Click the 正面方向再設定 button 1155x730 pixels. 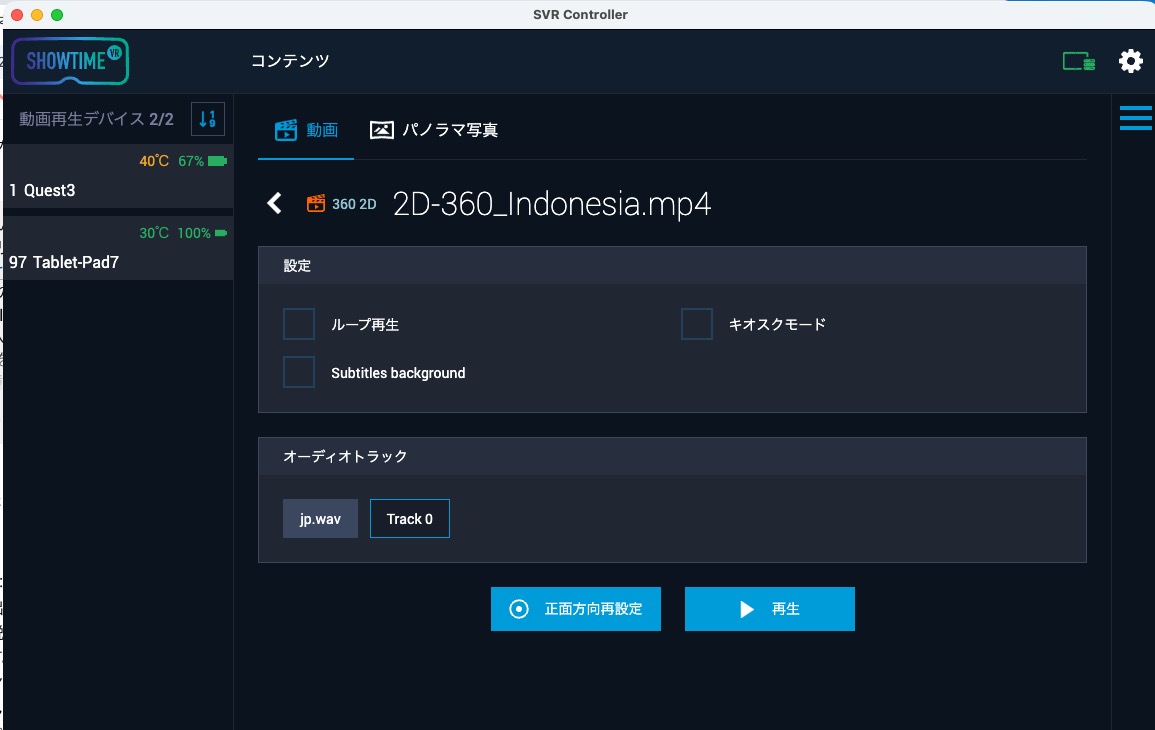click(576, 609)
